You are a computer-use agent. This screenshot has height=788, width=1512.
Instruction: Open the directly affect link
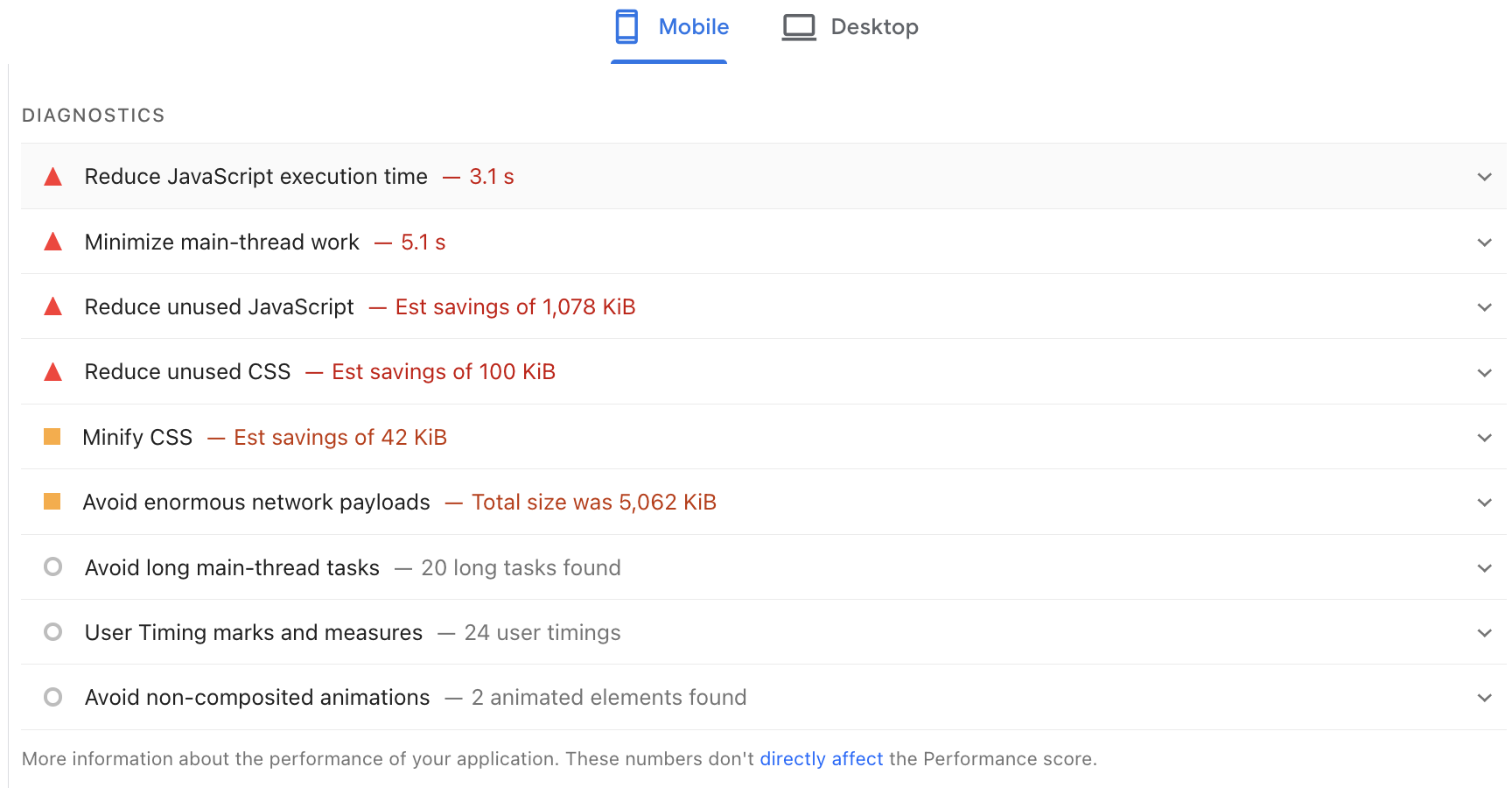821,758
